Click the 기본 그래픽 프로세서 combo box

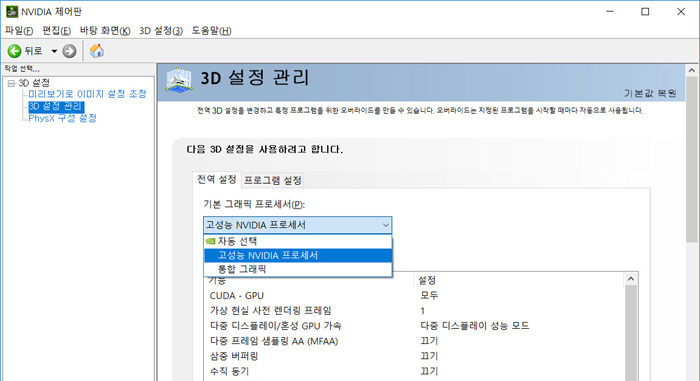pos(297,225)
